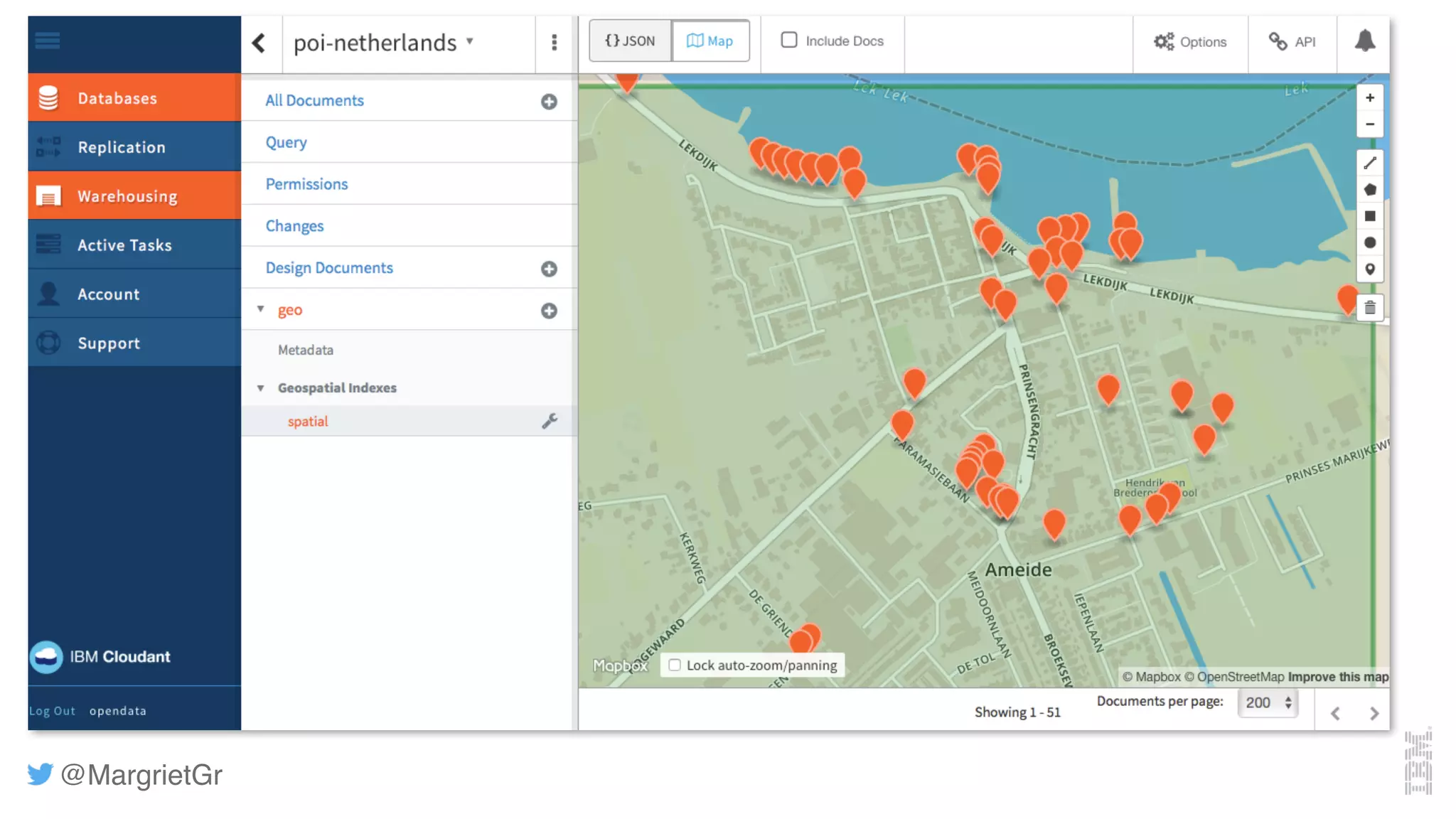Open the Changes feed
Image resolution: width=1456 pixels, height=819 pixels.
[x=294, y=226]
